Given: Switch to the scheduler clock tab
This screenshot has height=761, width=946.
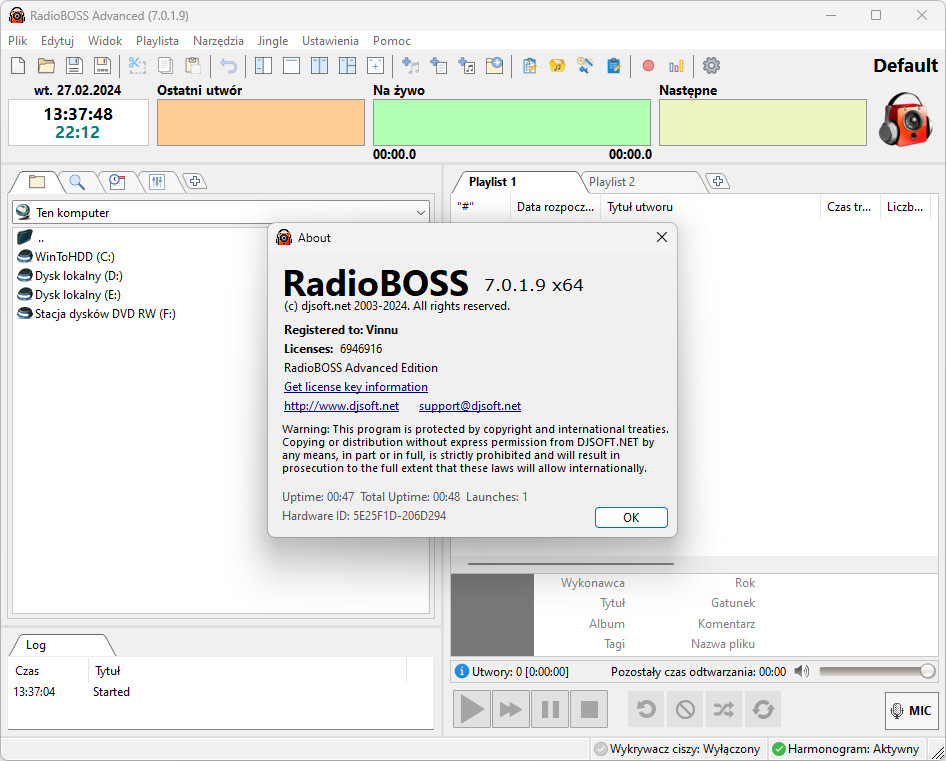Looking at the screenshot, I should [x=117, y=181].
